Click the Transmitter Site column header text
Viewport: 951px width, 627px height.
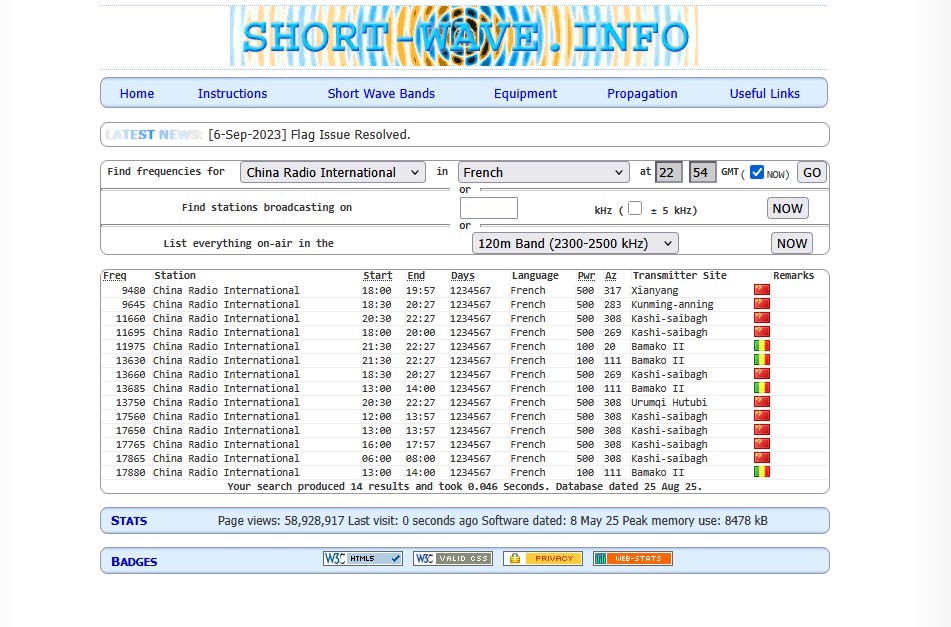(x=679, y=275)
